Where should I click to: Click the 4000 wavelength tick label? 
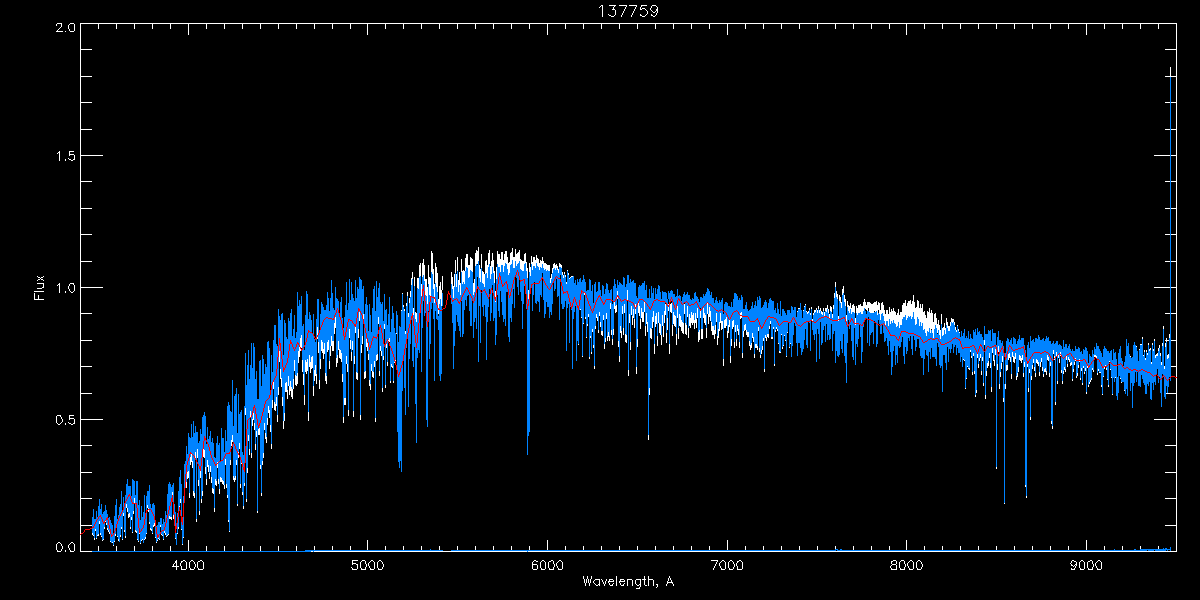coord(188,567)
